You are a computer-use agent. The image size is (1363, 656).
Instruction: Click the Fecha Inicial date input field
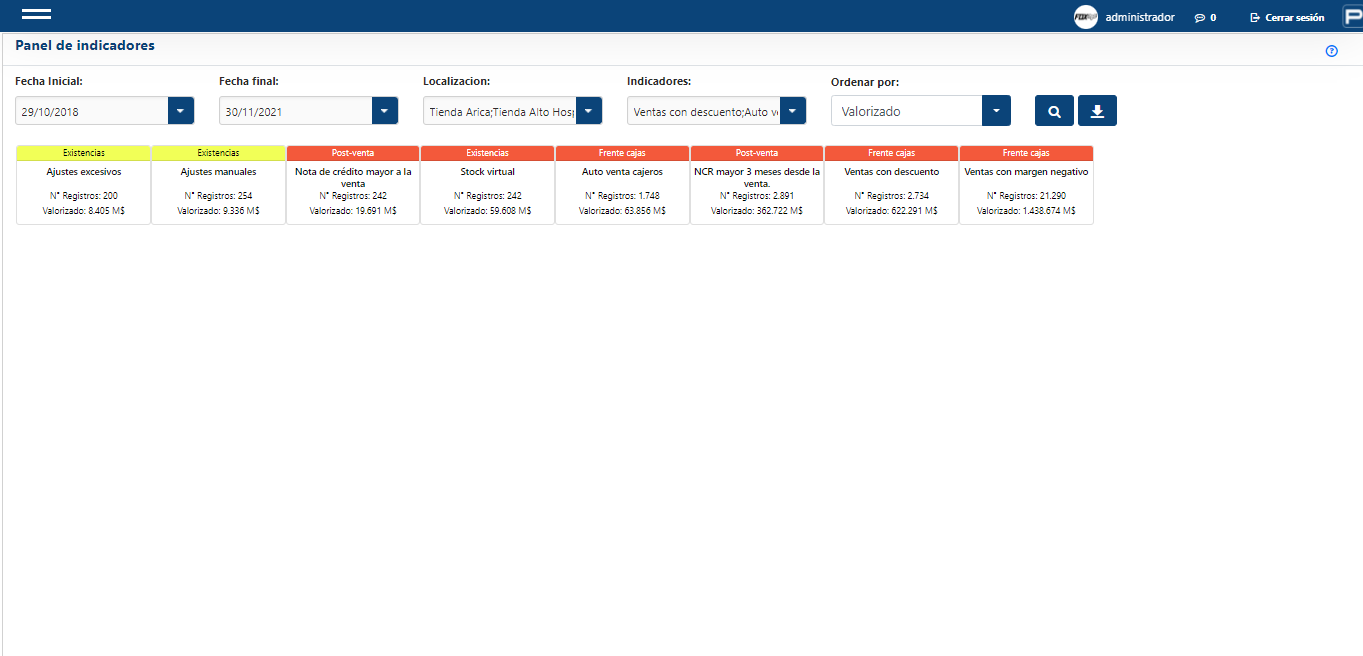pos(91,111)
